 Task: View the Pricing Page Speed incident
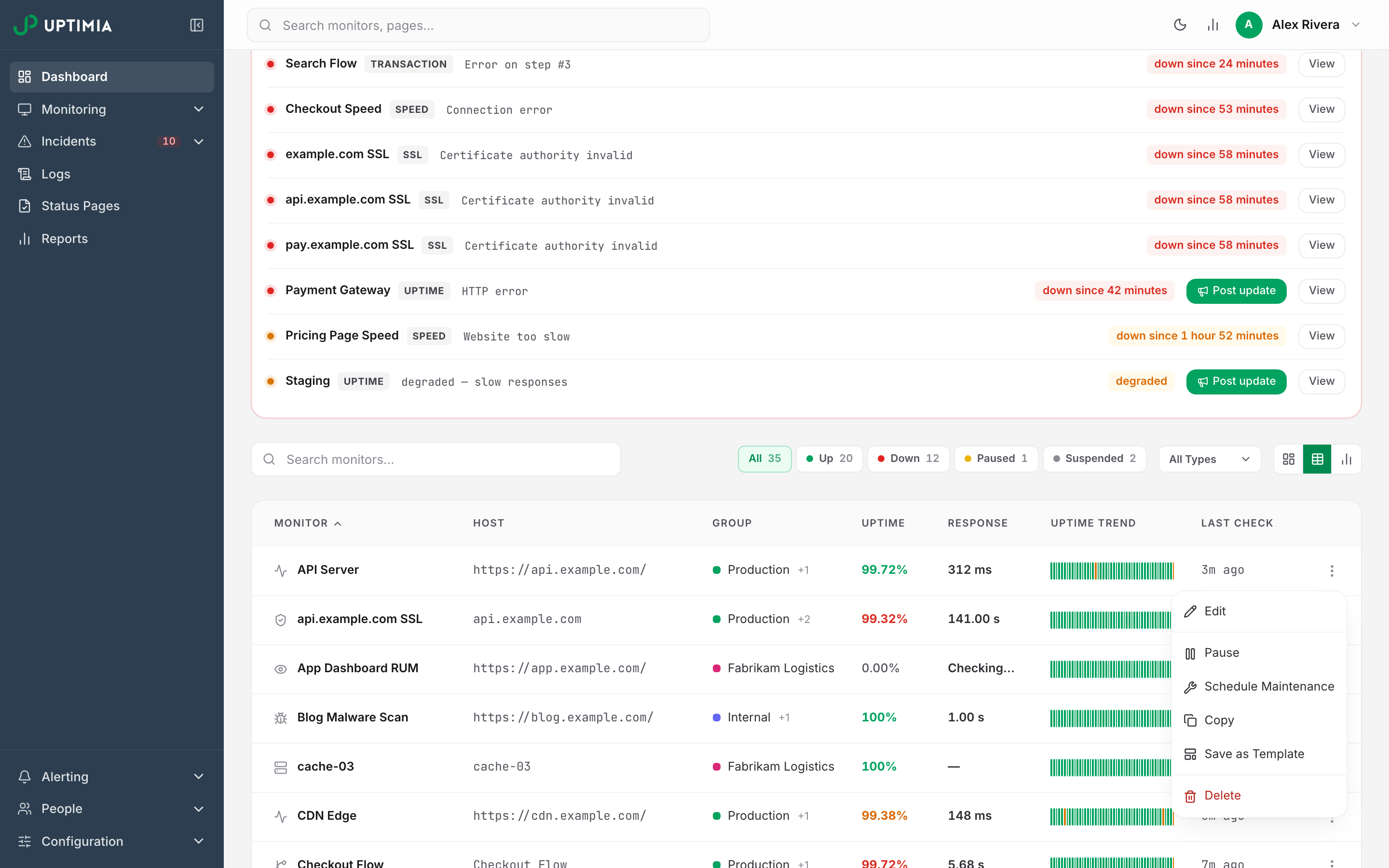tap(1321, 337)
